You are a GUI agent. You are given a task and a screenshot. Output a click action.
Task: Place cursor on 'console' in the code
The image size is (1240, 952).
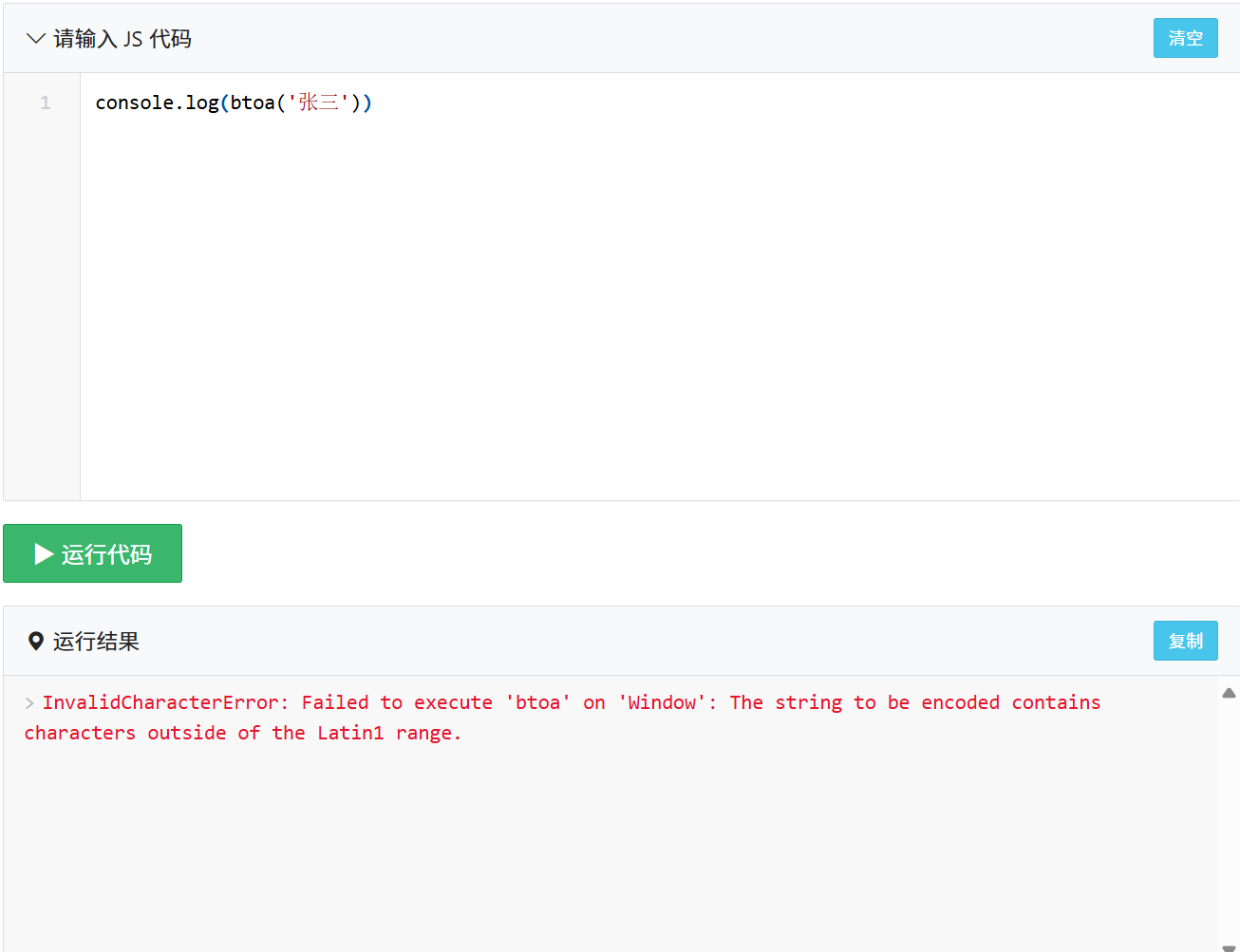[134, 103]
